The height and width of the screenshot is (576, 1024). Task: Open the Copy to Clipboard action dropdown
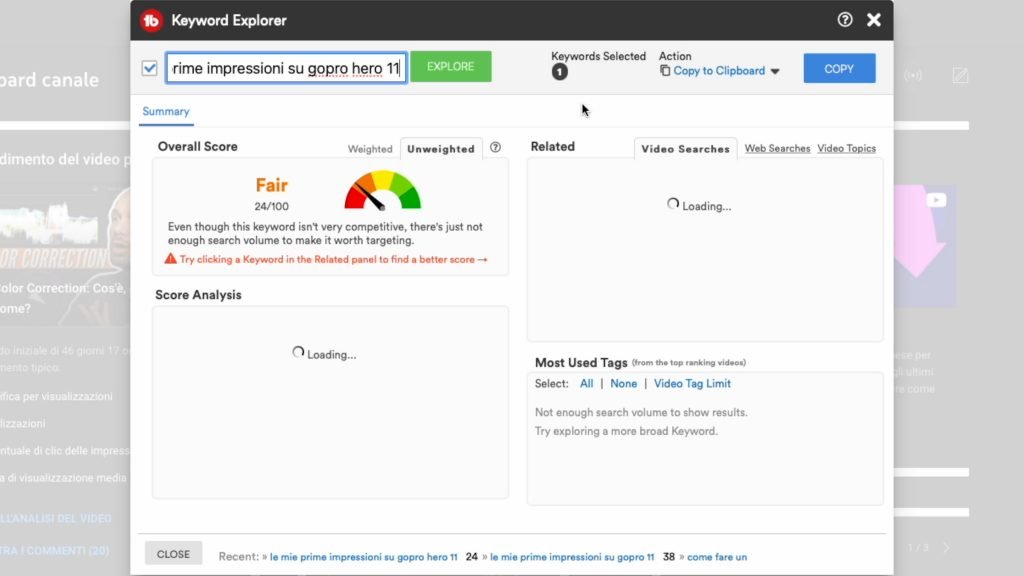pos(720,71)
